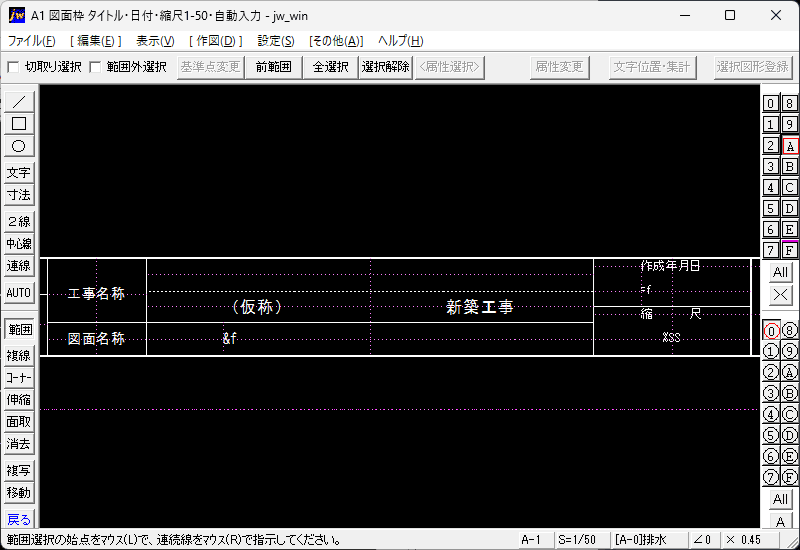Toggle layer 1 square button
This screenshot has width=800, height=550.
(771, 124)
